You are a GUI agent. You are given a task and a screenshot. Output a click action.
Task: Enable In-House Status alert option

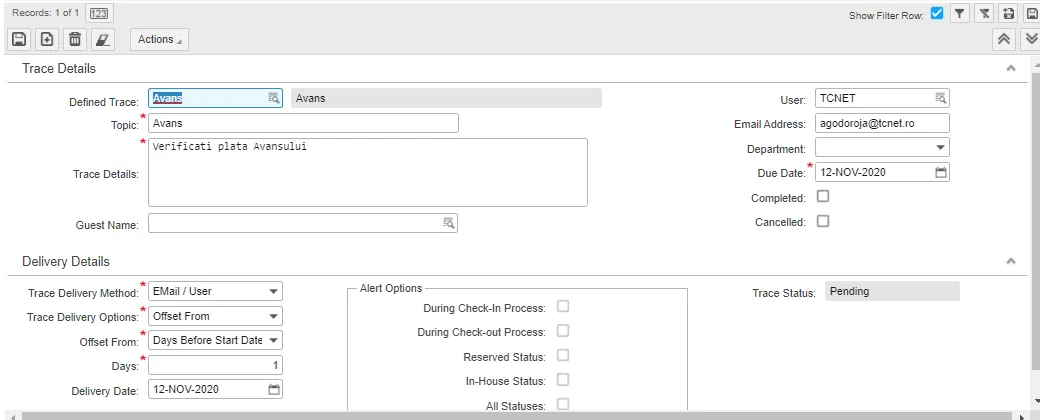562,380
